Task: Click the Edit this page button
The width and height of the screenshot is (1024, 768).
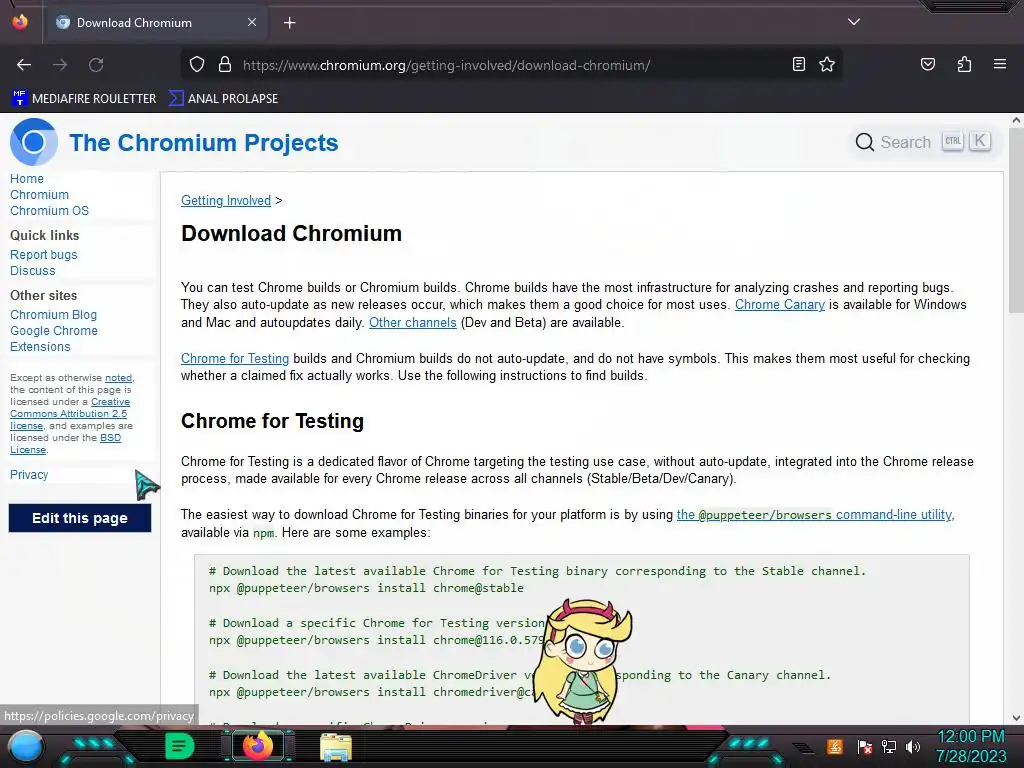Action: tap(80, 518)
